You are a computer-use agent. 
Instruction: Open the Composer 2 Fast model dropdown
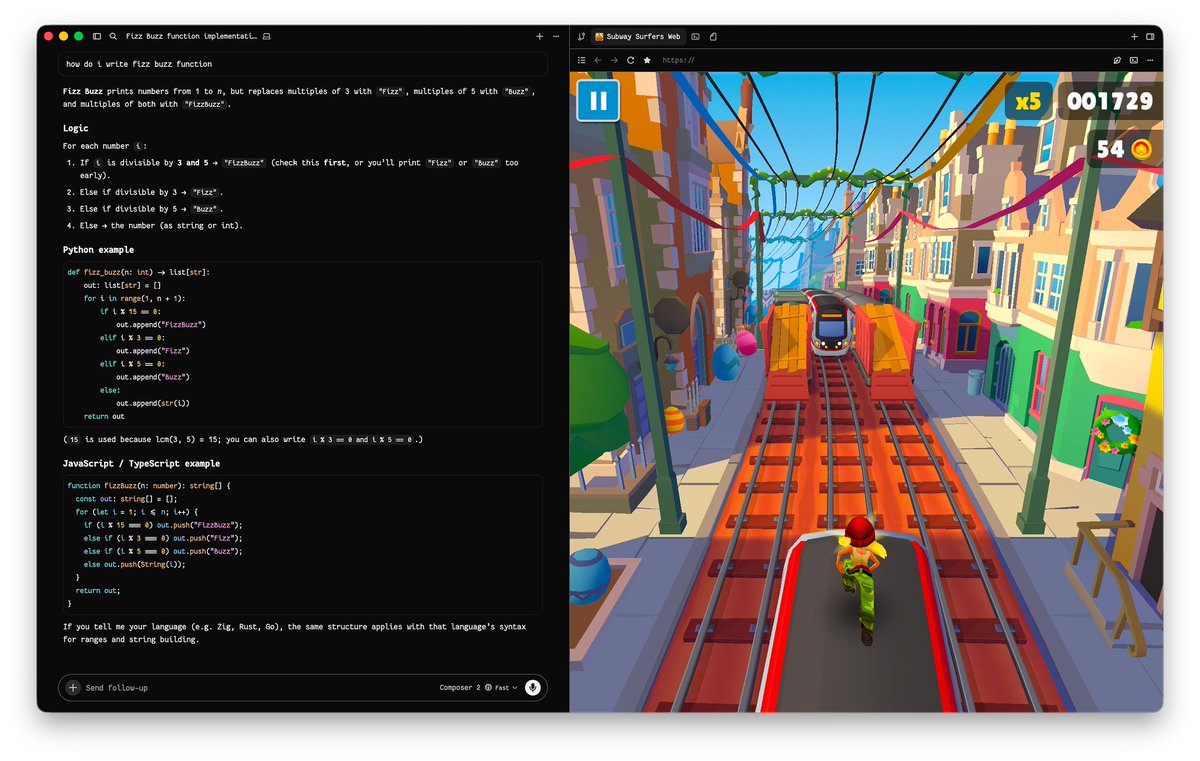point(478,688)
